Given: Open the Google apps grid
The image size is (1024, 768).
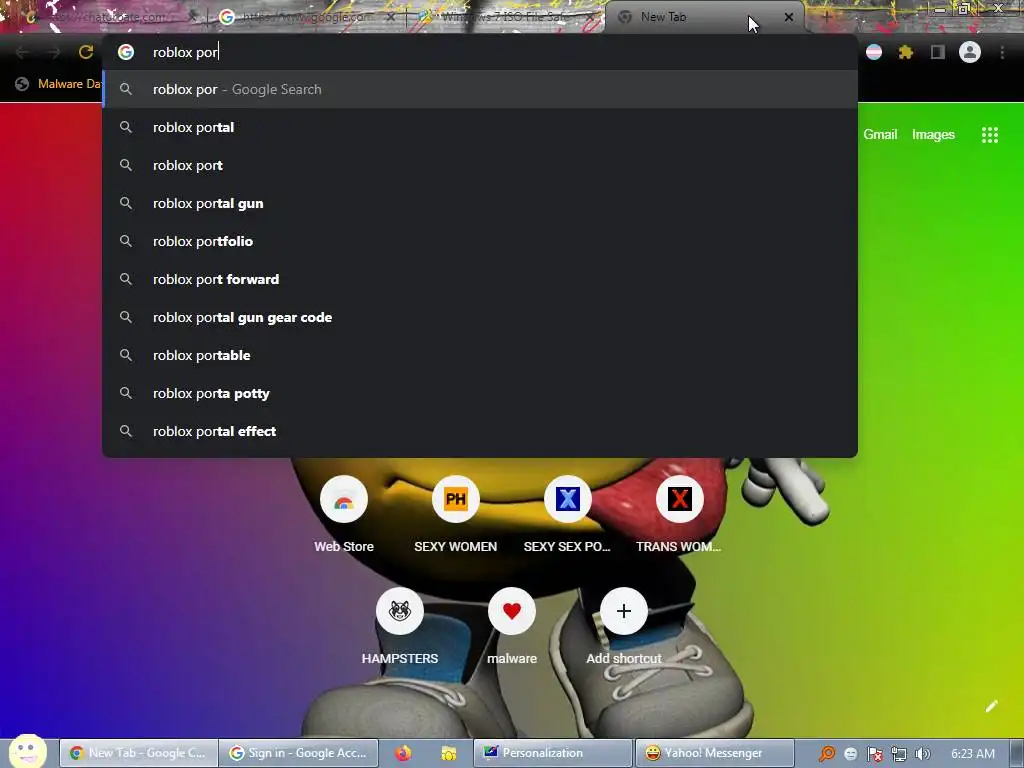Looking at the screenshot, I should pyautogui.click(x=989, y=135).
